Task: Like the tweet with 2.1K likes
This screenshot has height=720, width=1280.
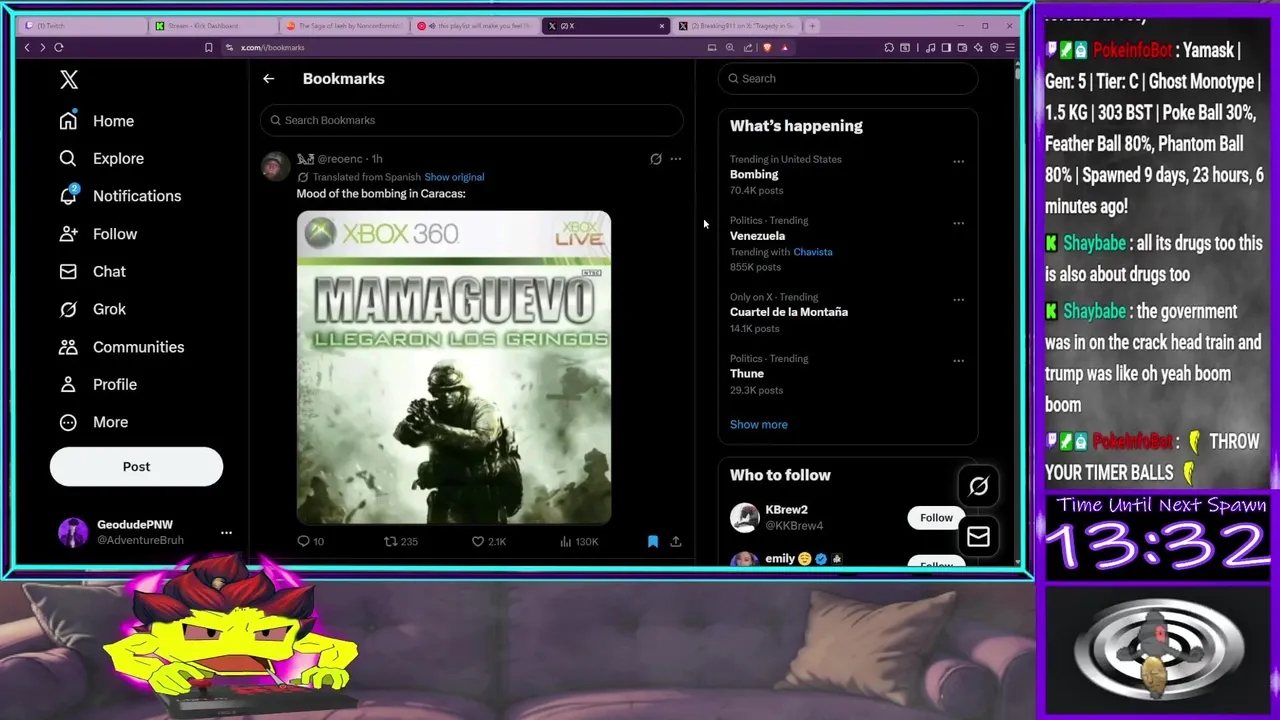Action: (x=489, y=541)
